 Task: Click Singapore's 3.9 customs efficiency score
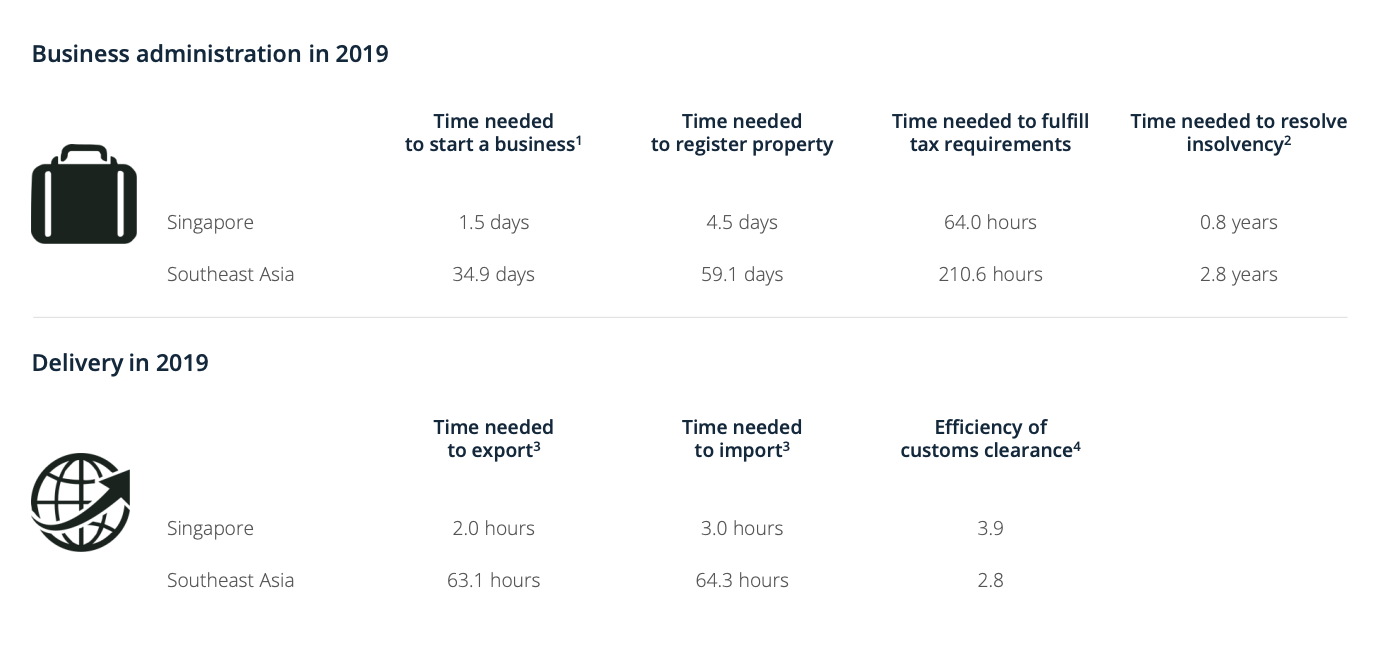pos(990,528)
